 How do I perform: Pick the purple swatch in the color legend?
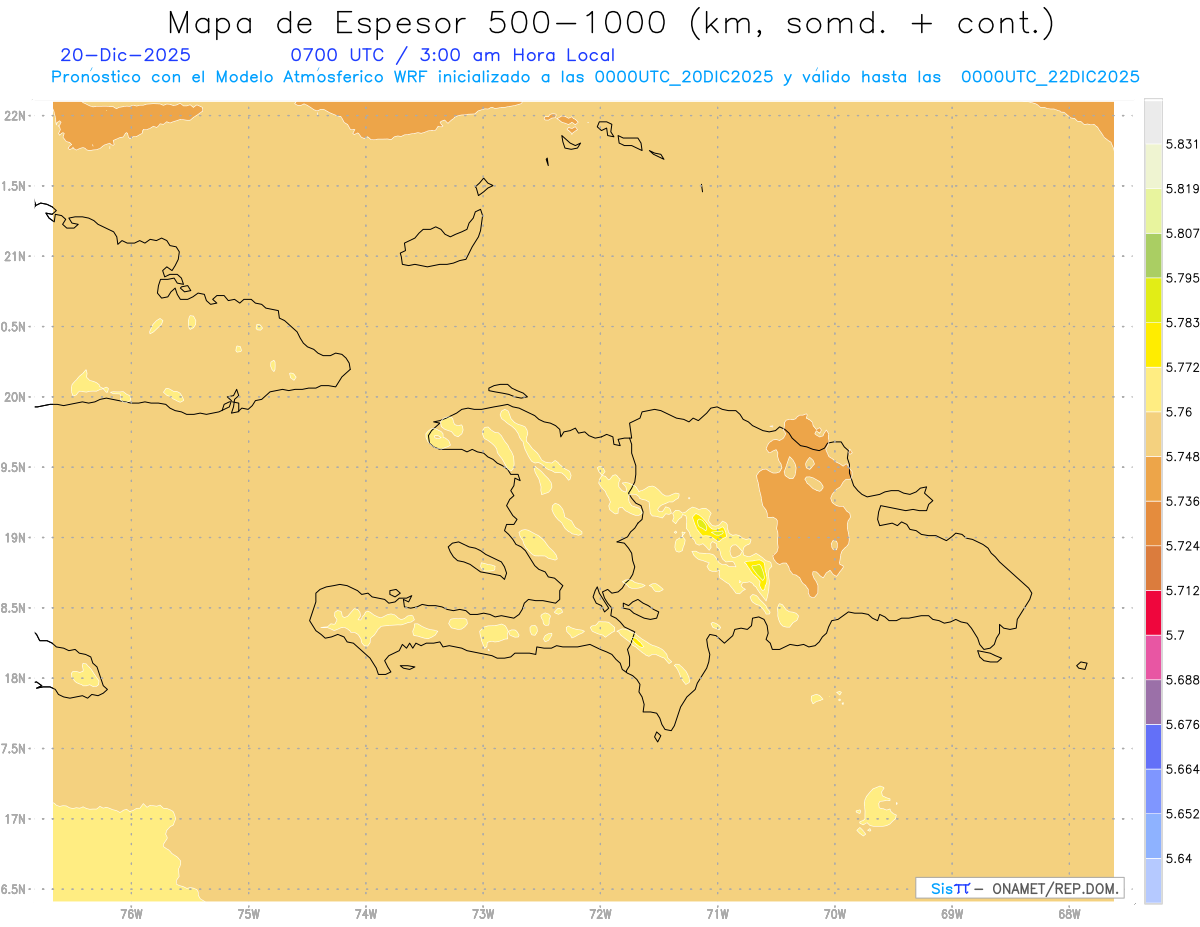[x=1153, y=701]
